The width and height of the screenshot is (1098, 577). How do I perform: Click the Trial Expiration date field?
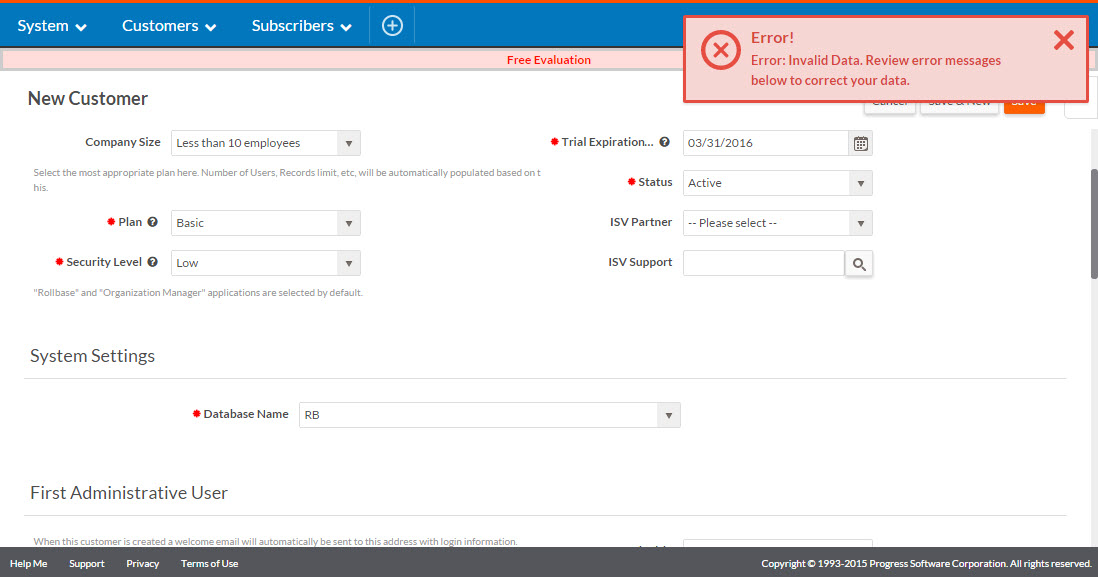(765, 143)
